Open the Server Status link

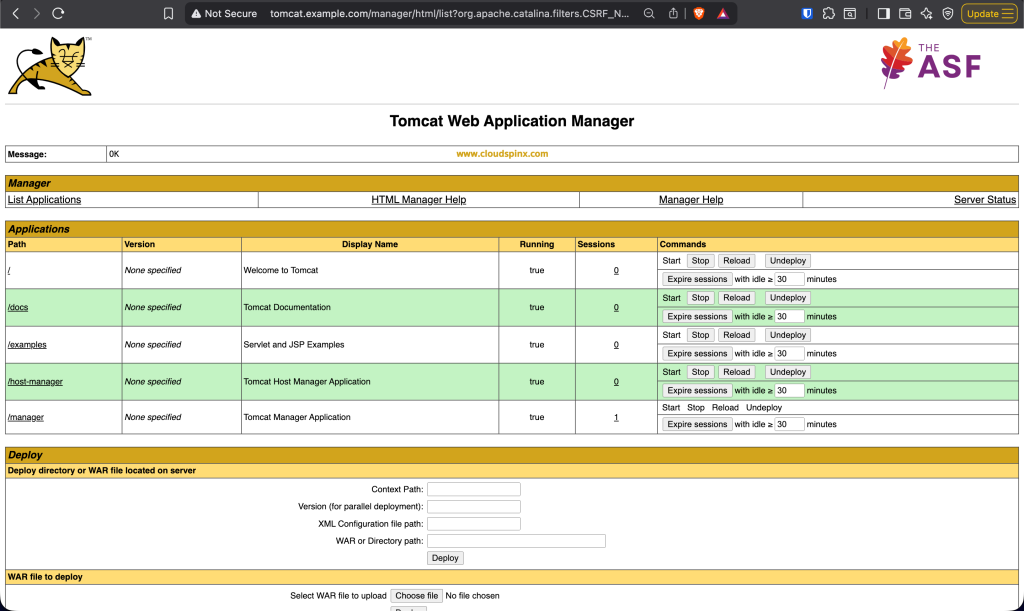click(984, 200)
